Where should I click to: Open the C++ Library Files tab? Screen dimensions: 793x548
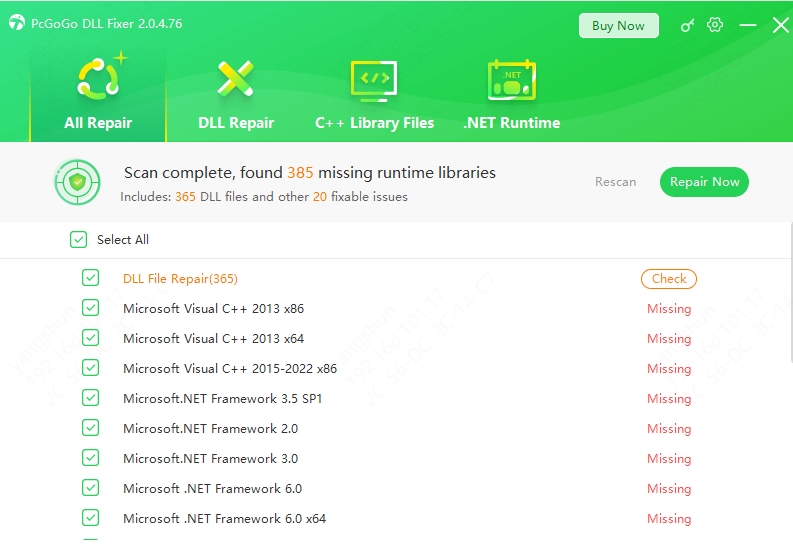click(374, 96)
